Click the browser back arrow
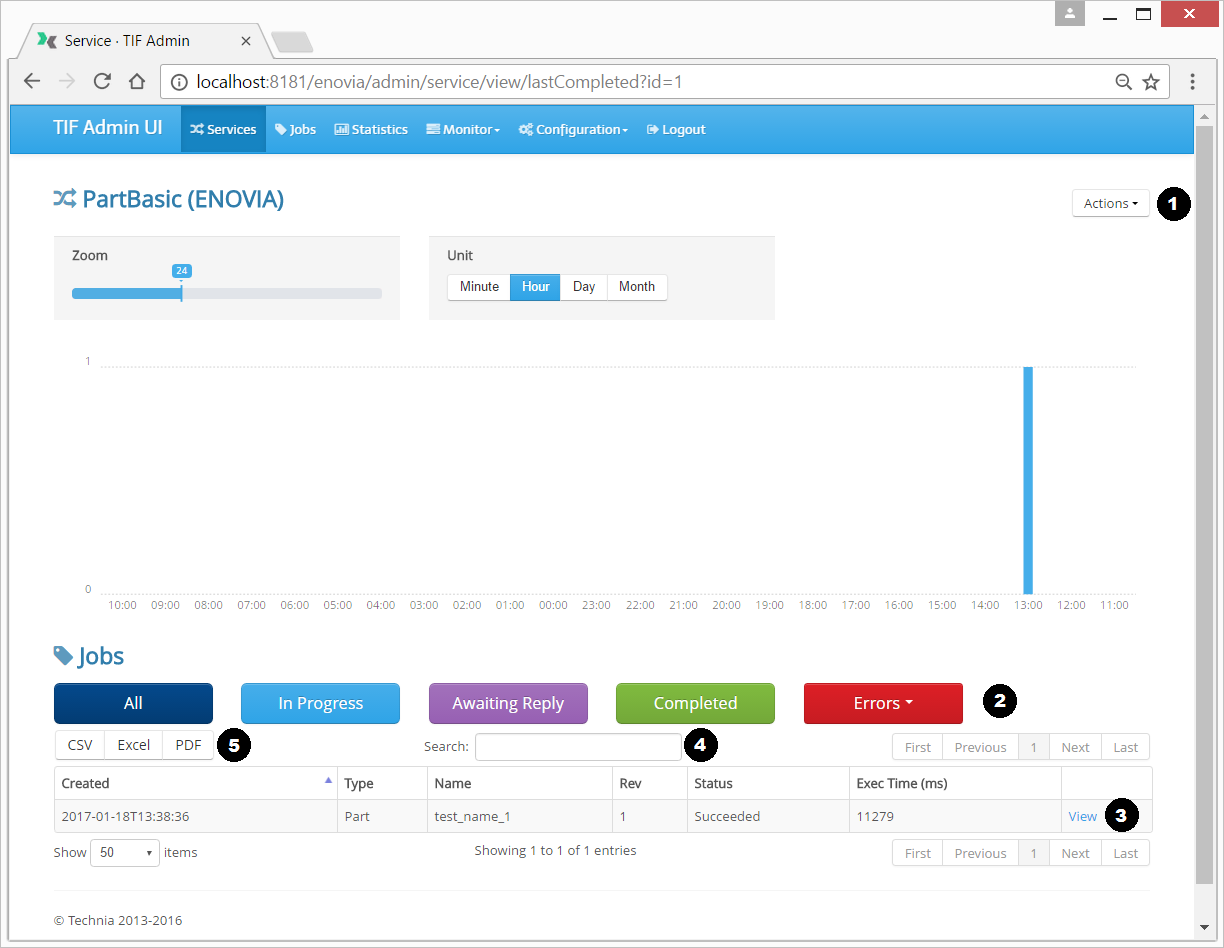This screenshot has width=1224, height=948. coord(32,82)
